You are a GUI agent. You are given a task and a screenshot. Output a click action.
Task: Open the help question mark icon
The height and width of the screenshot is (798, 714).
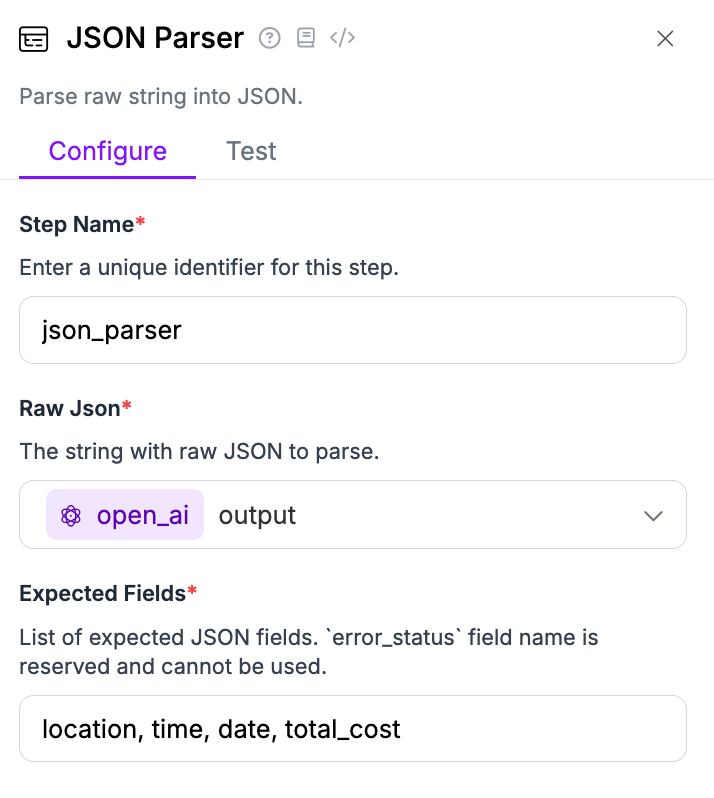point(269,38)
